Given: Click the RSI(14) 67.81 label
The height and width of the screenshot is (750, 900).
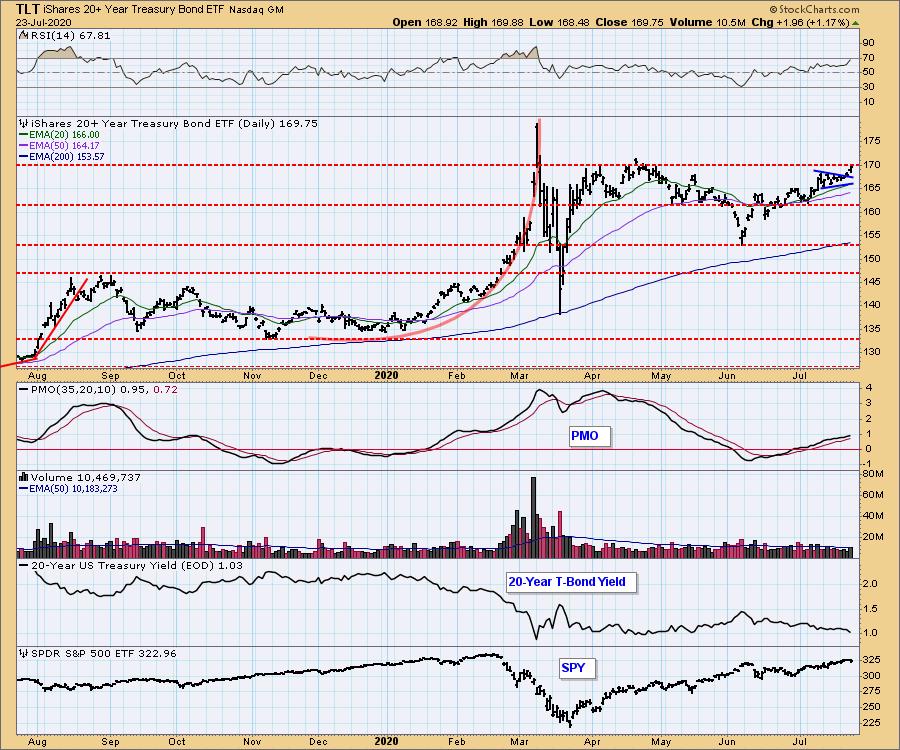Looking at the screenshot, I should [x=69, y=36].
